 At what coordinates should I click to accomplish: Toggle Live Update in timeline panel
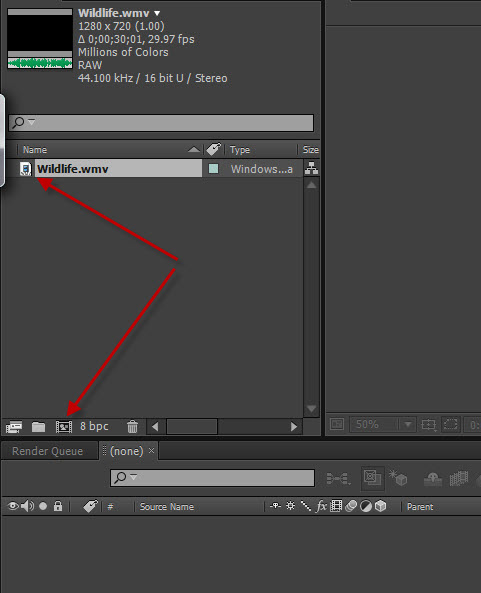(372, 478)
